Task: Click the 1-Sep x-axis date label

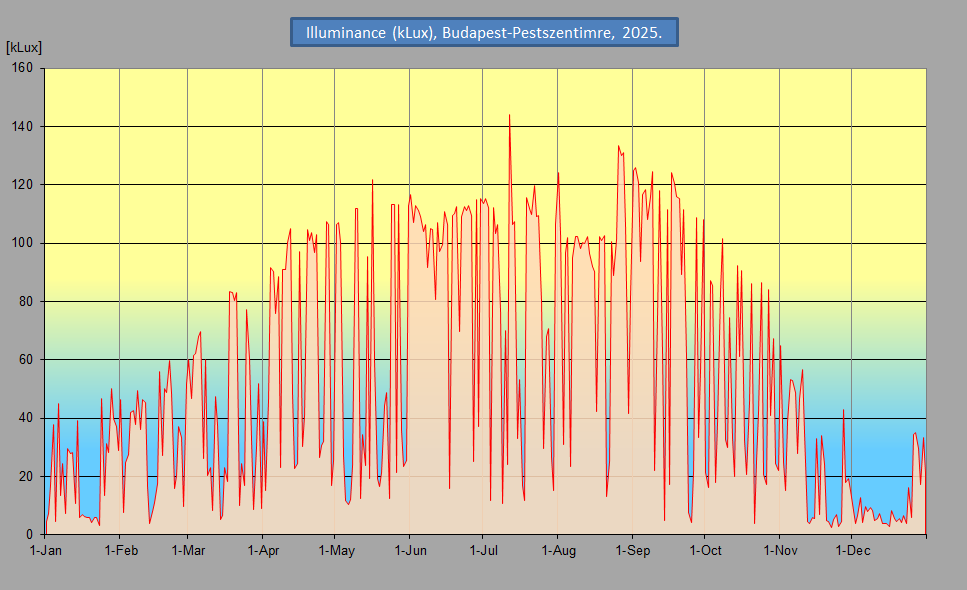Action: tap(633, 551)
